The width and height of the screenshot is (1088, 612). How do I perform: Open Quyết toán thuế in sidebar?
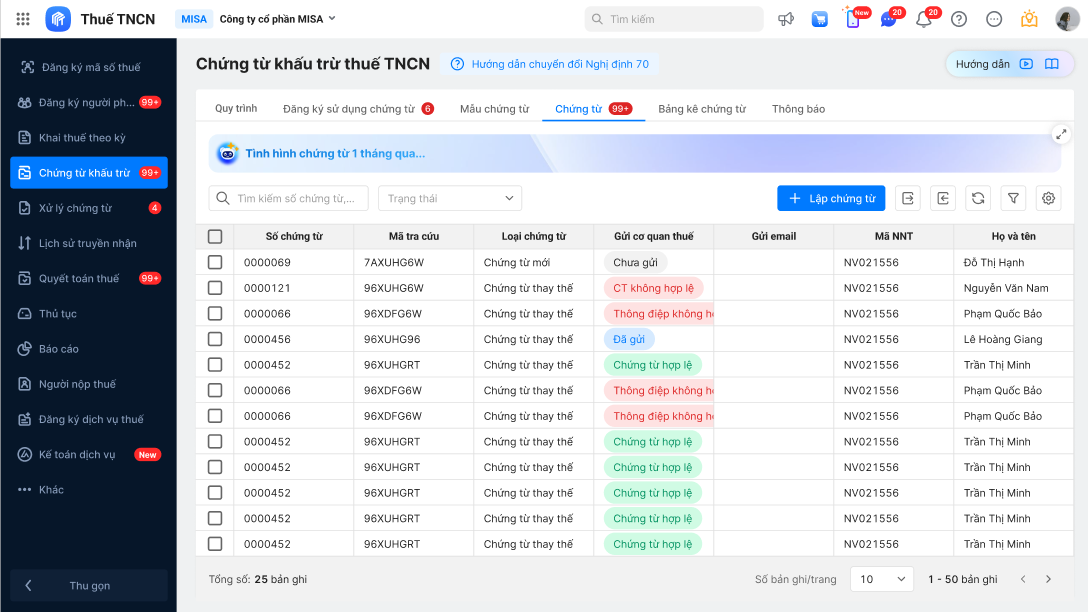point(79,278)
